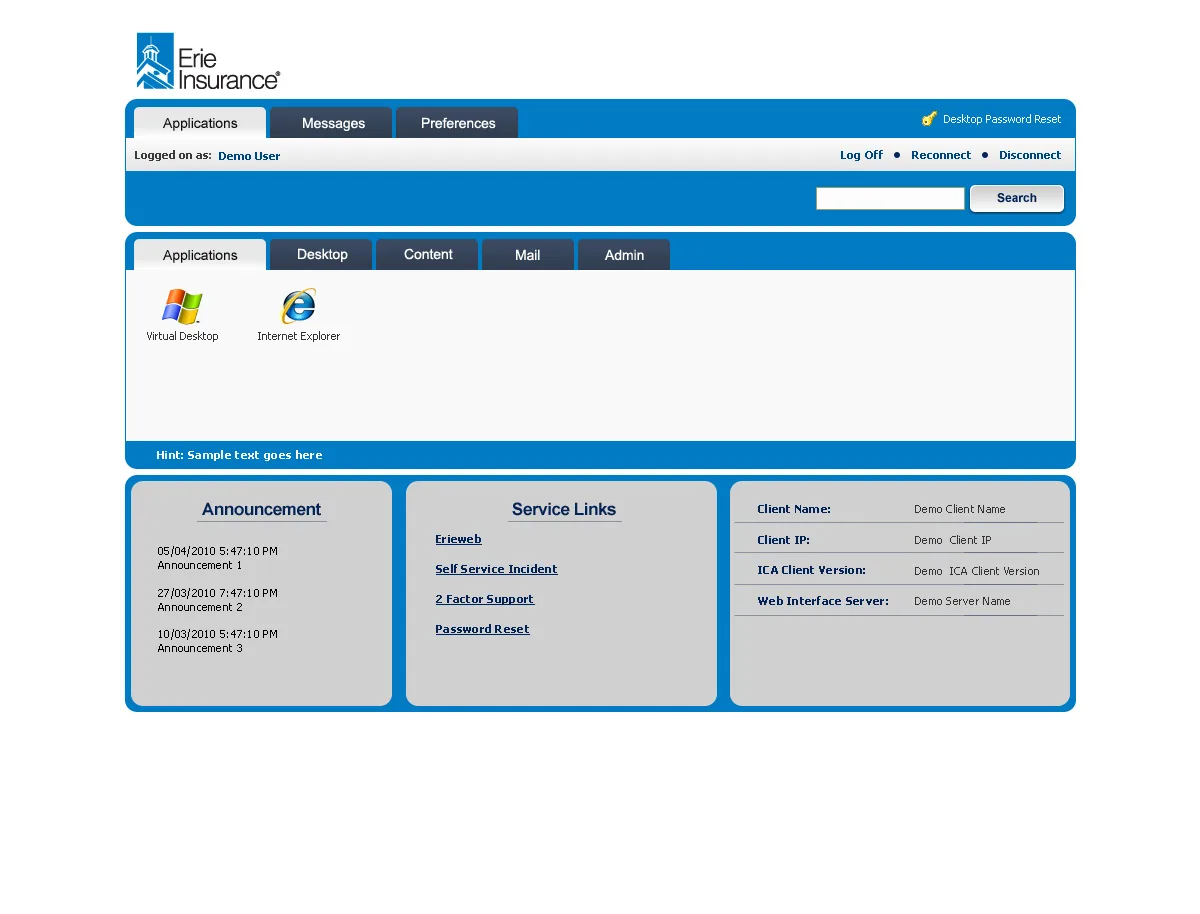Click the Erie Insurance logo

pyautogui.click(x=208, y=61)
